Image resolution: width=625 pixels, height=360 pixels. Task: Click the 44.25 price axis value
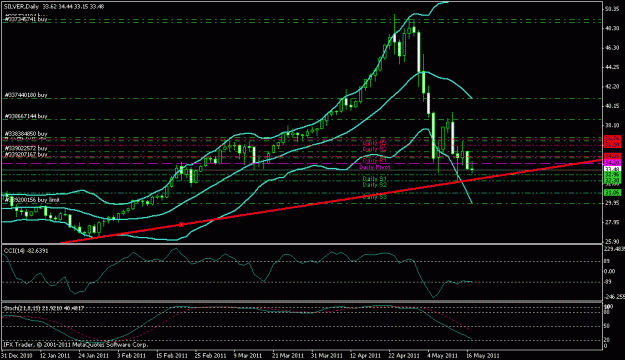point(612,67)
